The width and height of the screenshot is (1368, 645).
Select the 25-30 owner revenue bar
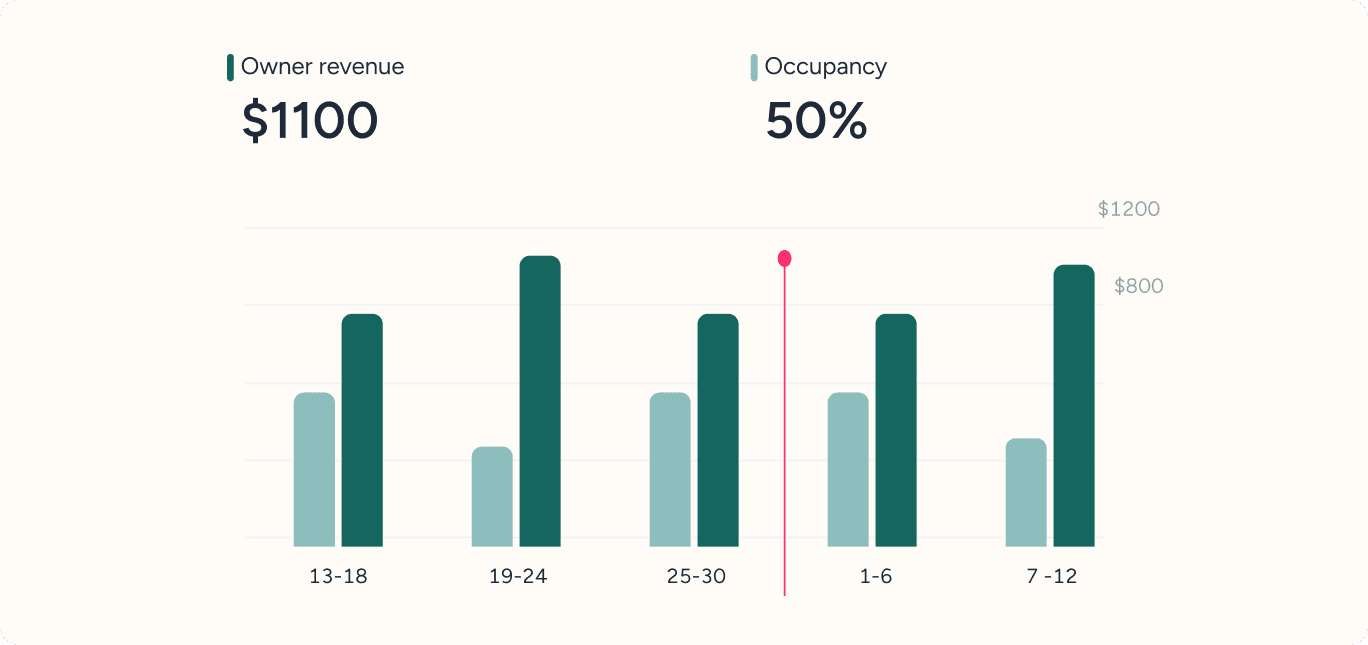click(x=718, y=430)
